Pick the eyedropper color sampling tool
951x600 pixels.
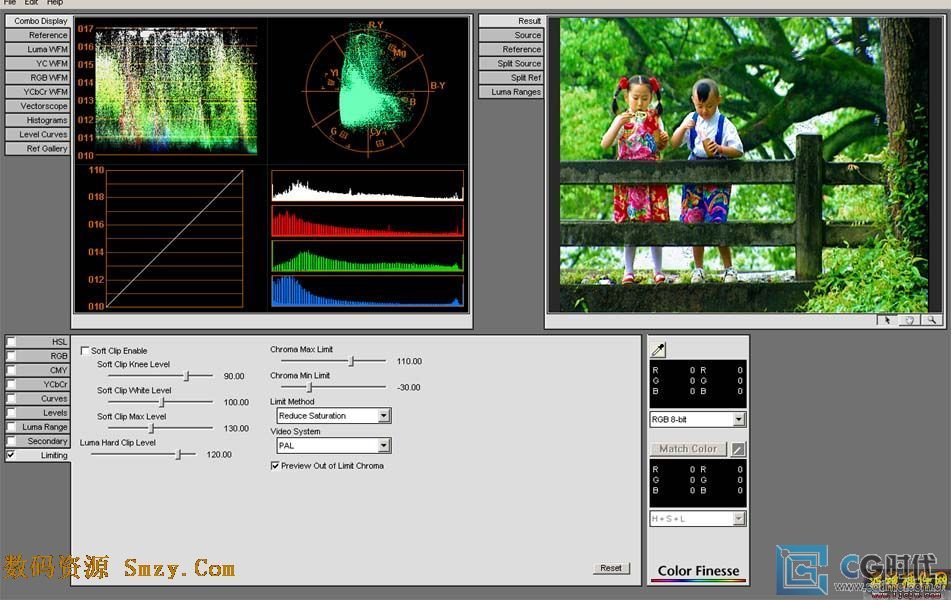coord(658,349)
